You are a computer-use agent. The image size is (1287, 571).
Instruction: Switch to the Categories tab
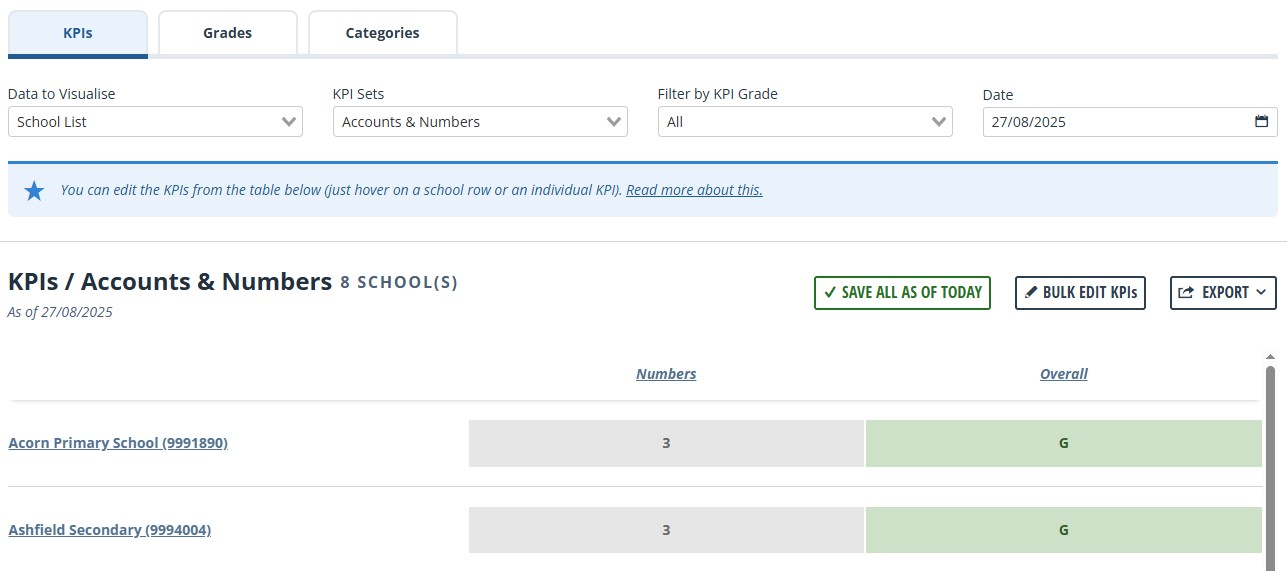[x=382, y=33]
